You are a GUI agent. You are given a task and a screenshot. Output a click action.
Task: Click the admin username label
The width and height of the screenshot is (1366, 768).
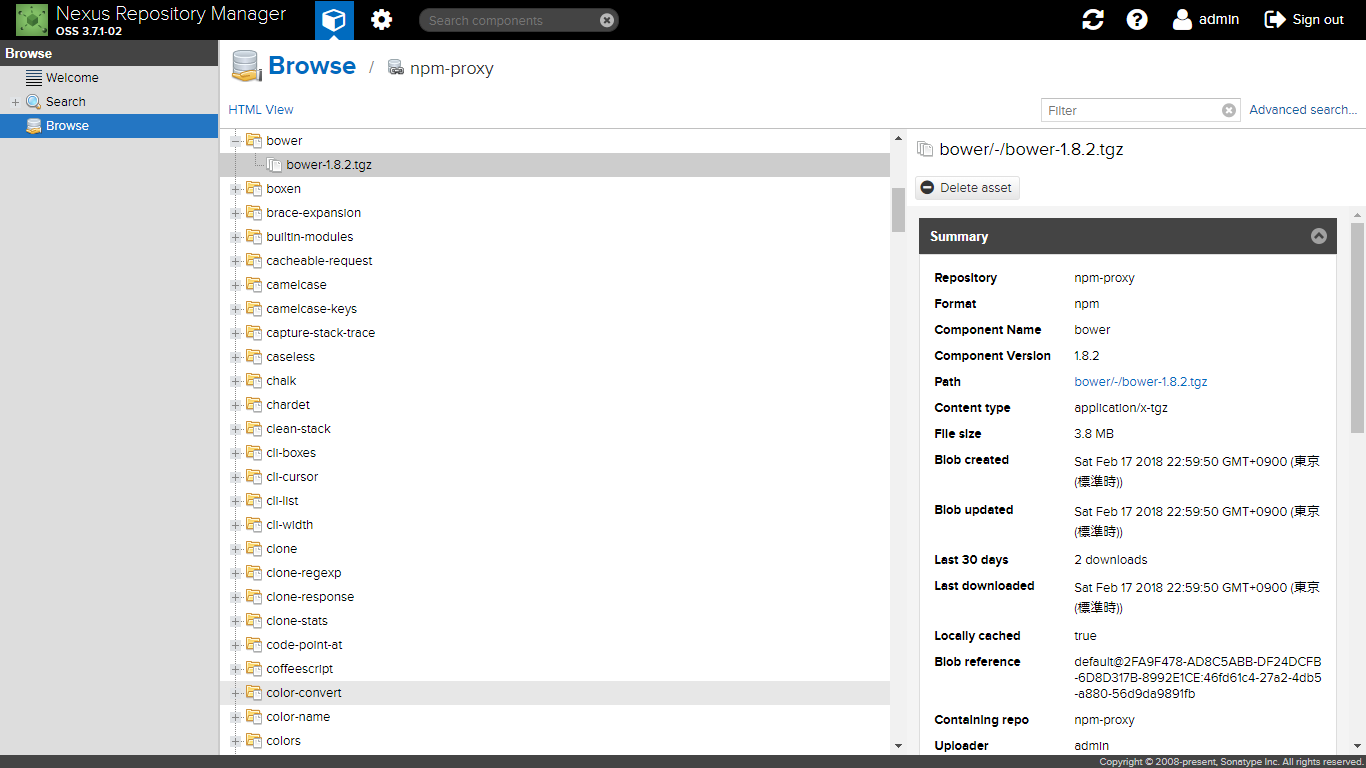pos(1219,19)
